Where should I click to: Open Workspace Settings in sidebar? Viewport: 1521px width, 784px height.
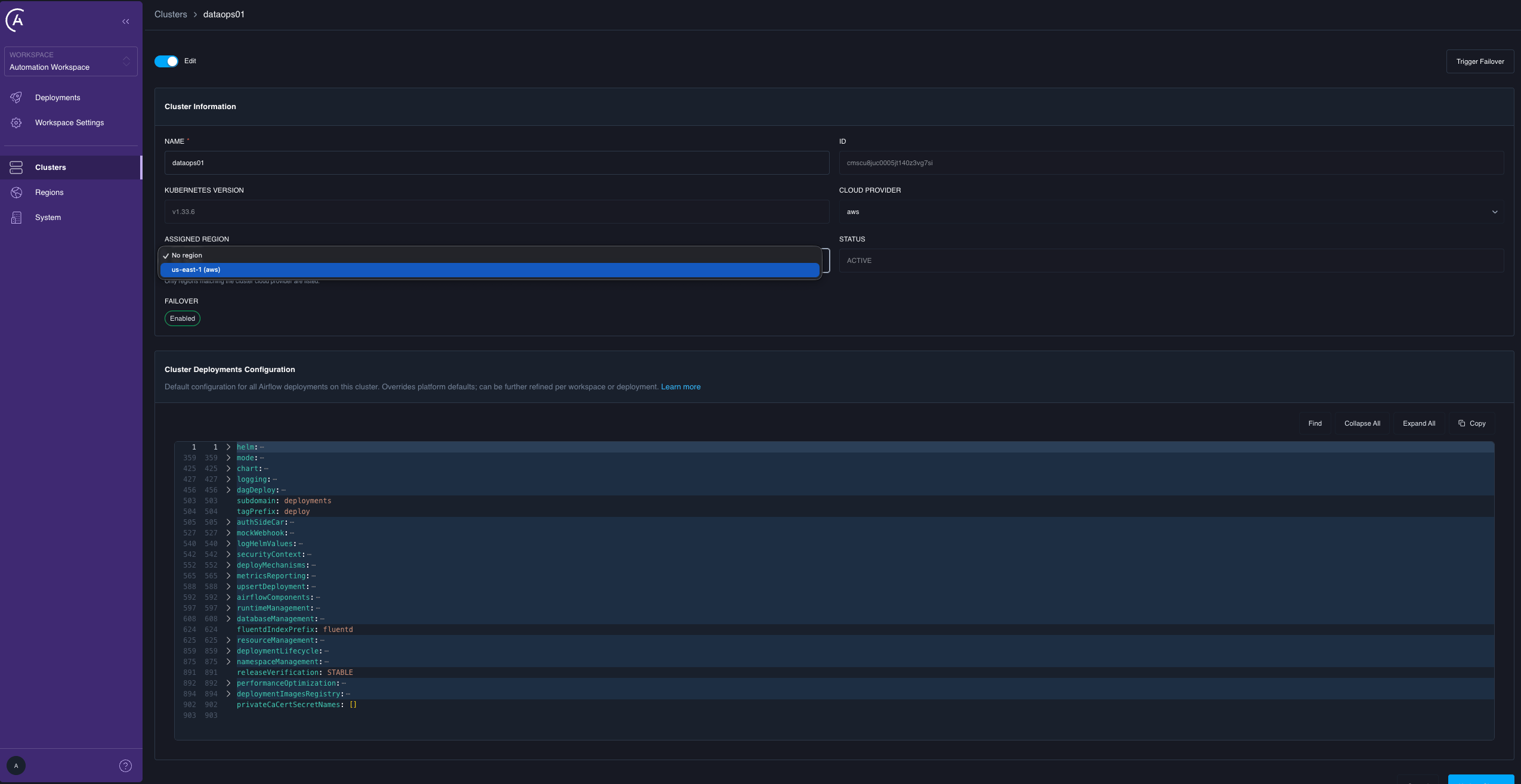(x=71, y=123)
